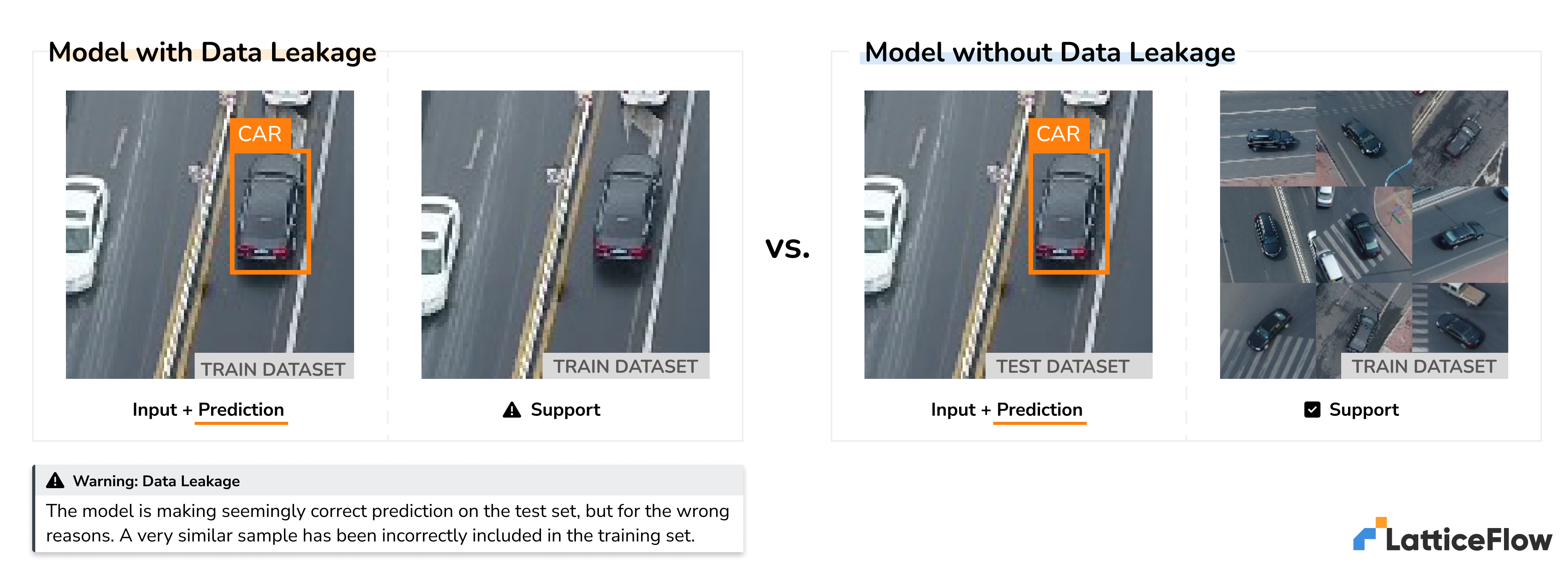Open the top-right thumbnail in the car grid
The image size is (1568, 566).
[x=1460, y=138]
